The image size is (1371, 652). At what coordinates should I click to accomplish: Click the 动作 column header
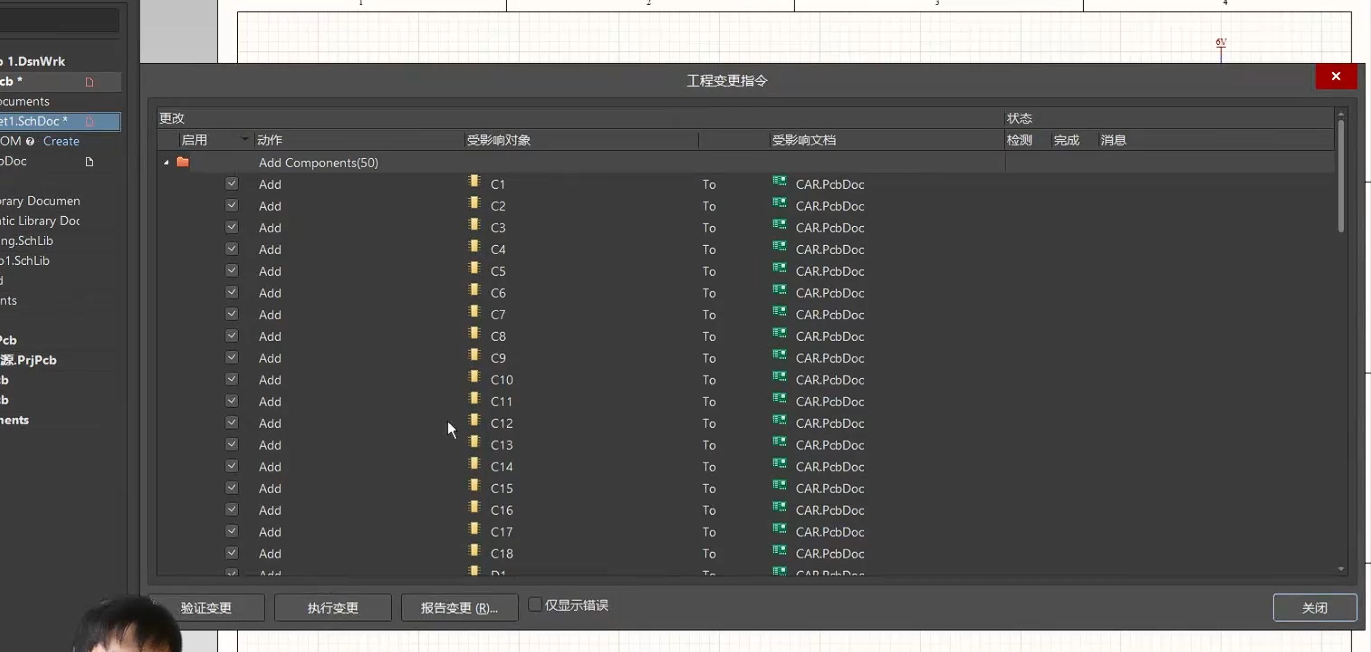(270, 140)
